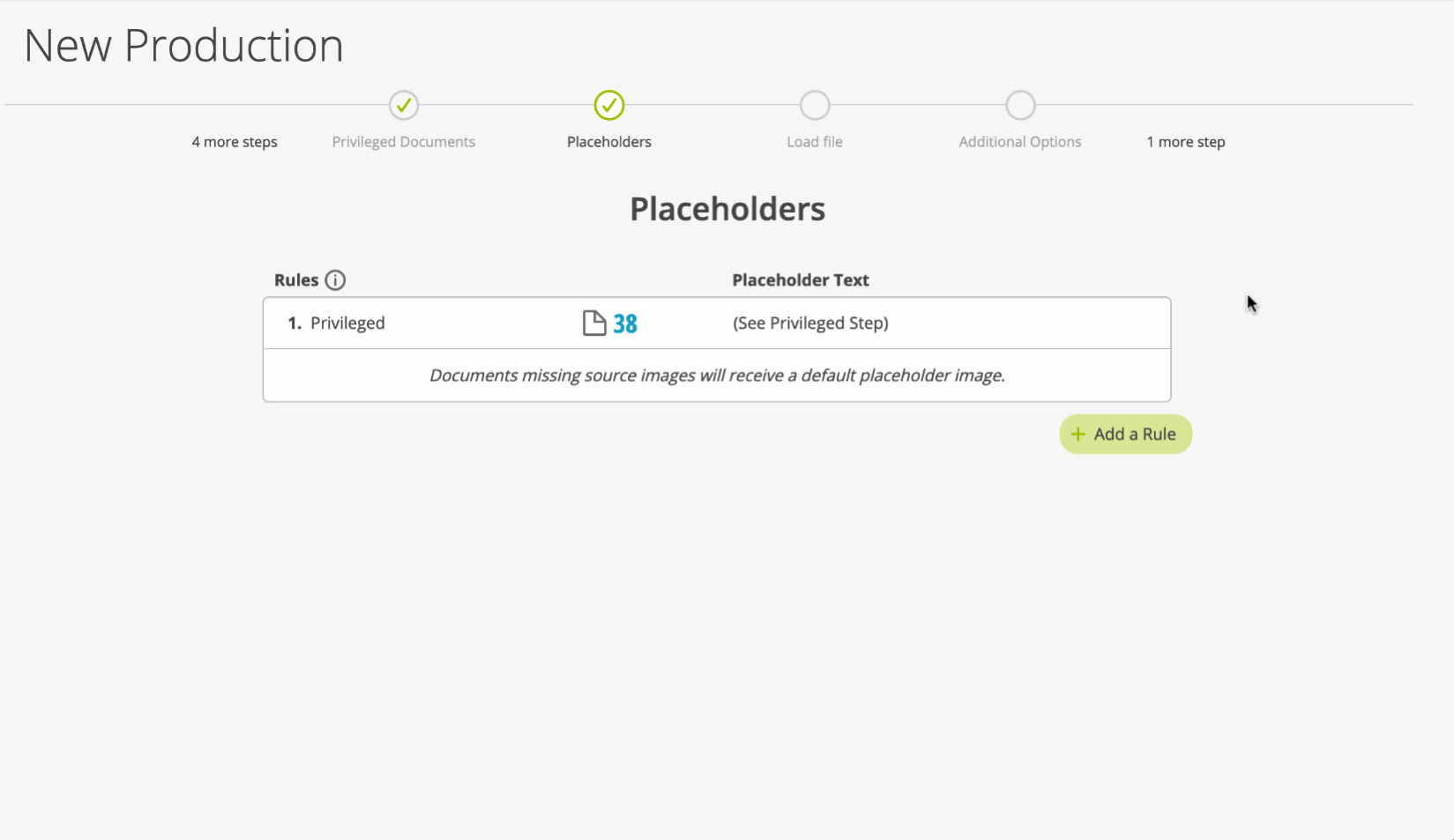
Task: Open the 38 documents count link
Action: click(625, 323)
